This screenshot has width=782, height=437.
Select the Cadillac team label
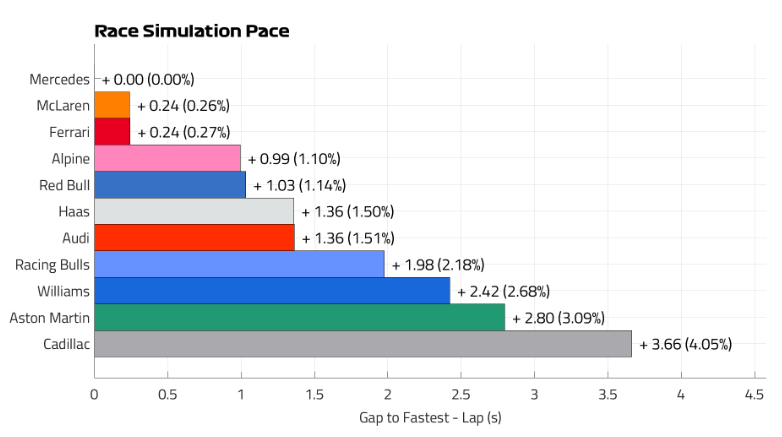pos(63,344)
